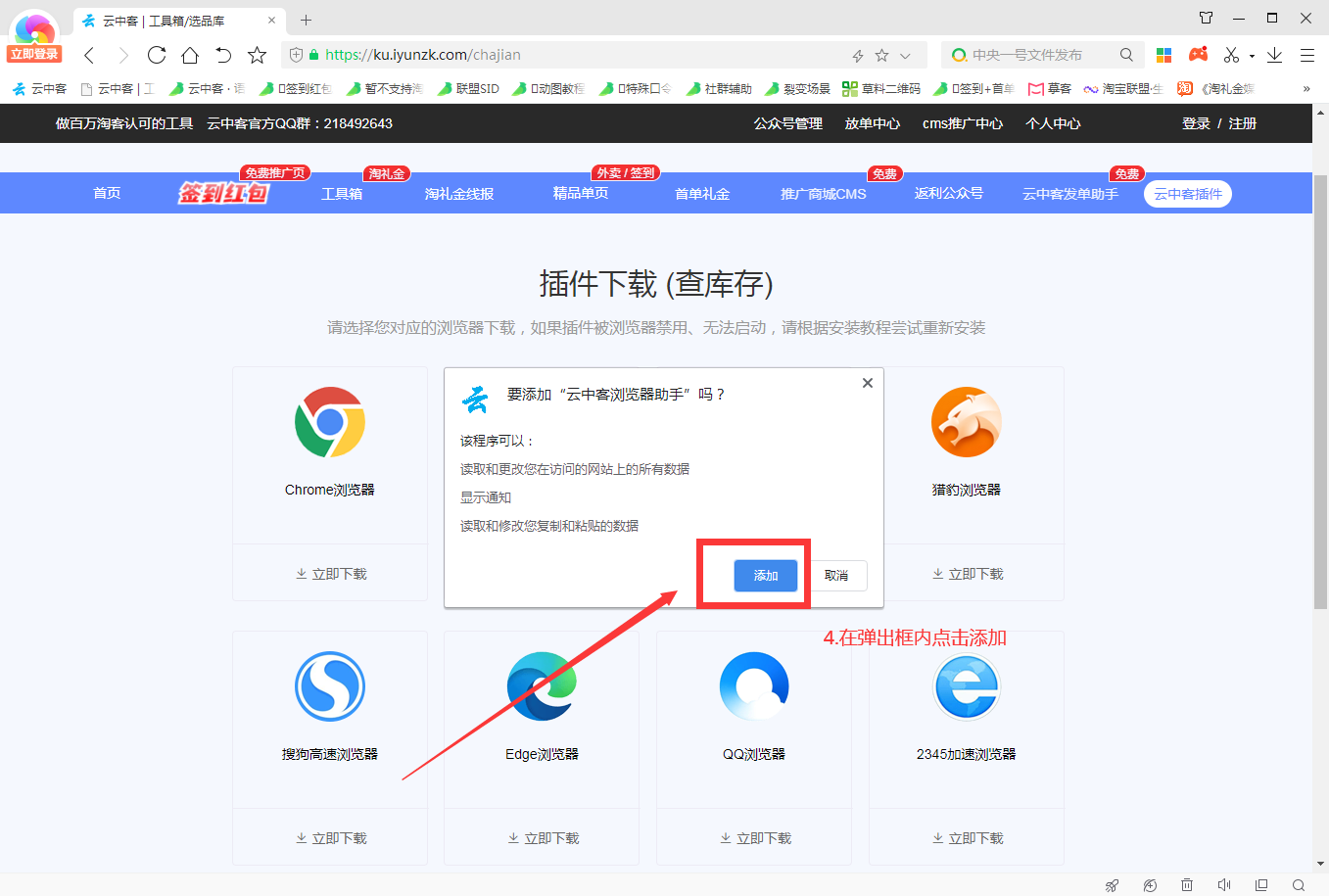The image size is (1329, 896).
Task: Click the lightning icon in the address bar
Action: [857, 55]
